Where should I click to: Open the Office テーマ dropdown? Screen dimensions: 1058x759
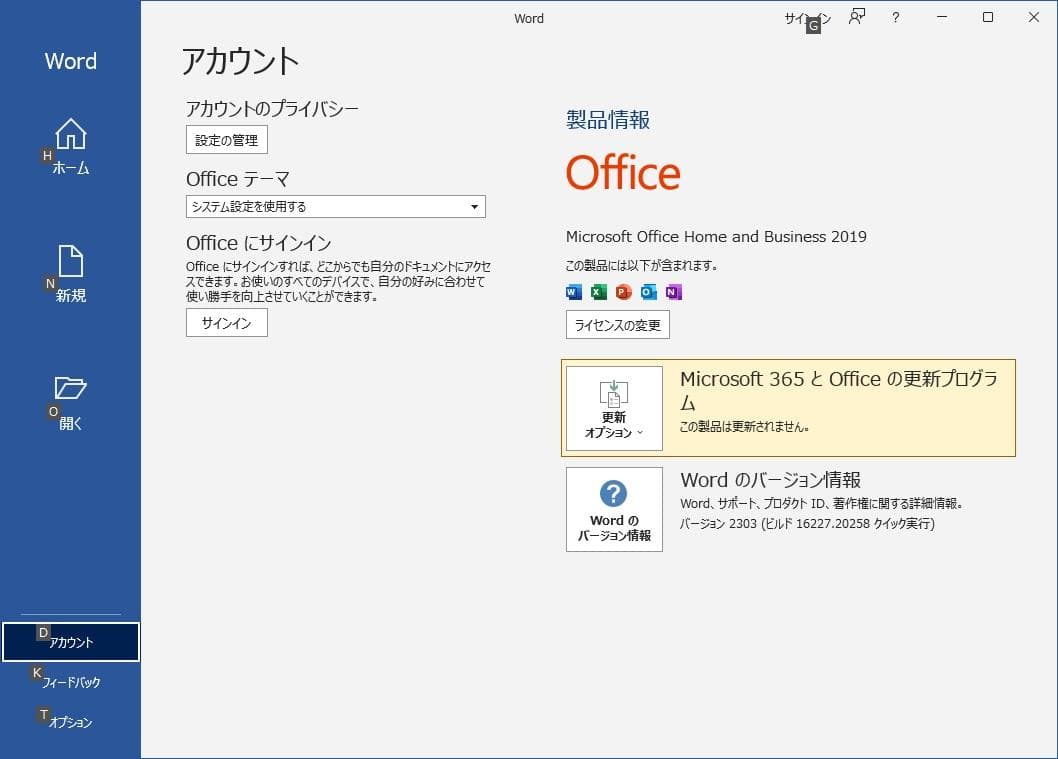(x=335, y=206)
